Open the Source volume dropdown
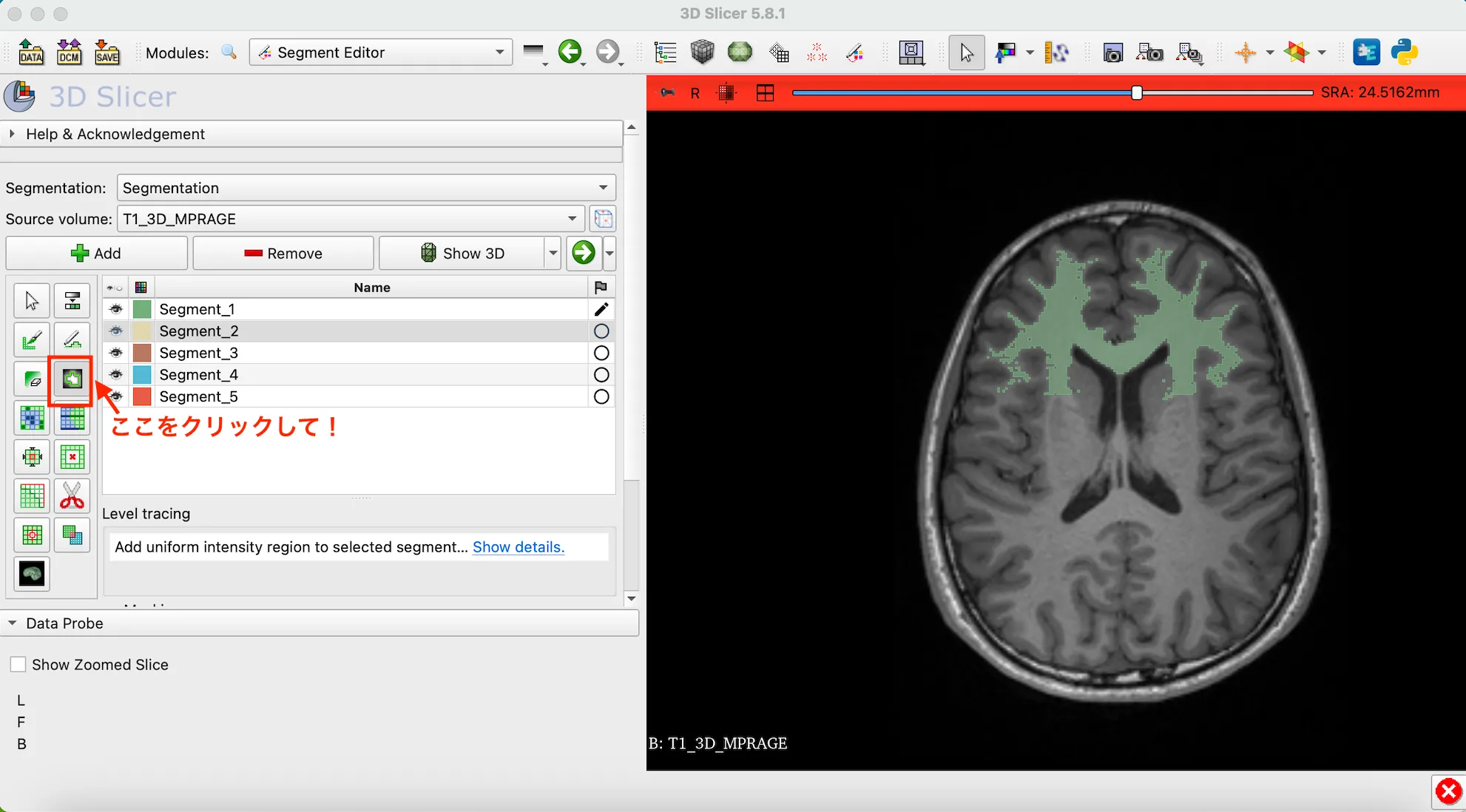The height and width of the screenshot is (812, 1466). [571, 218]
